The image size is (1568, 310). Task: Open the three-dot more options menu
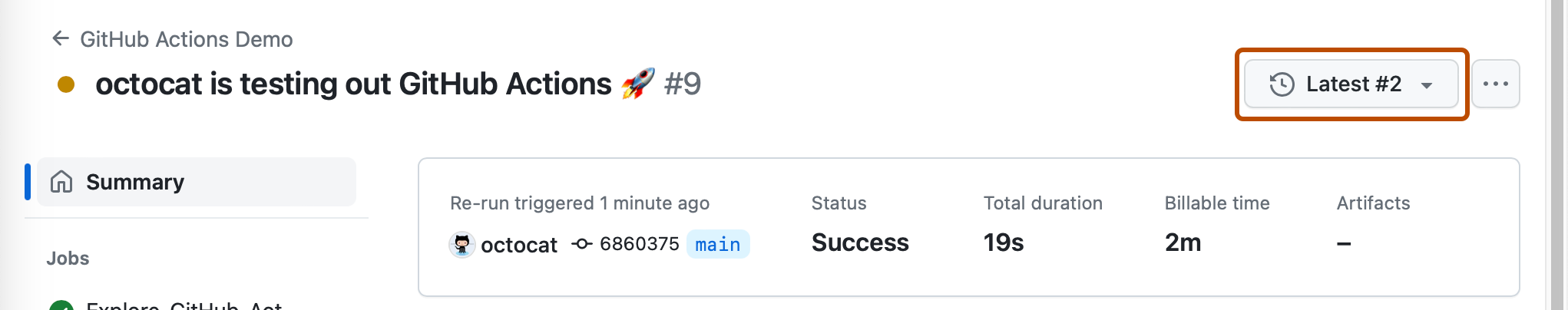(1495, 84)
